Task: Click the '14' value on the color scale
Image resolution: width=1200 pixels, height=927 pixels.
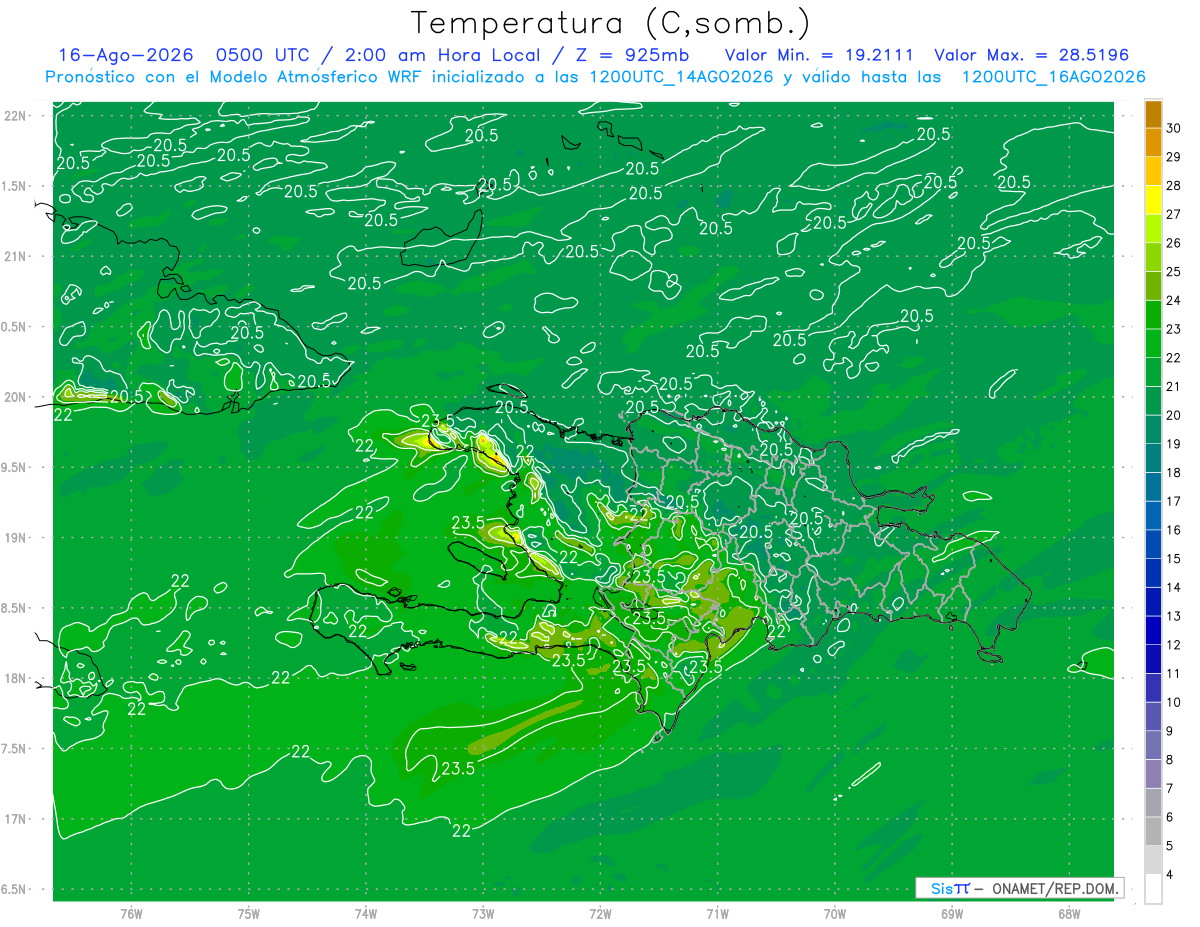Action: point(1175,587)
